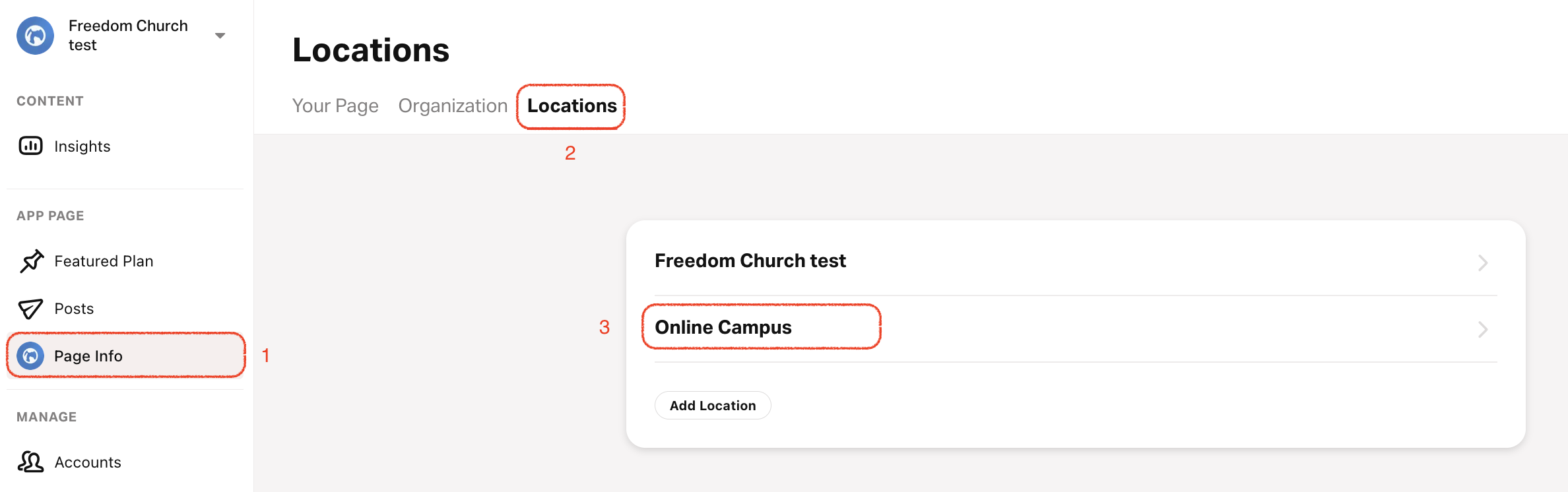Expand the Freedom Church test organization dropdown

[220, 36]
